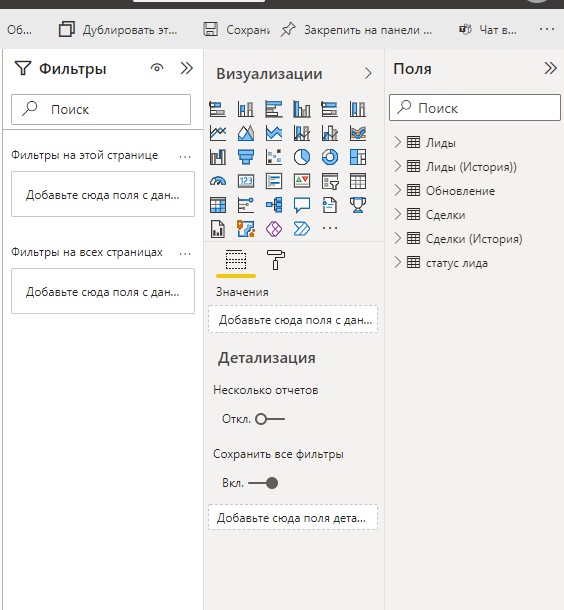The image size is (564, 610).
Task: Select the Stacked column chart visual
Action: [x=245, y=109]
